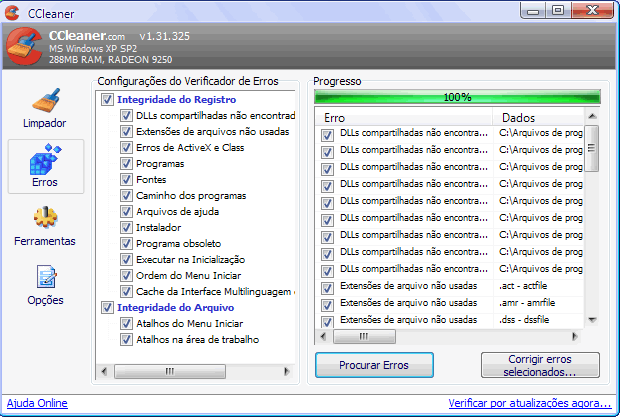This screenshot has height=417, width=622.
Task: Maximize the CCleaner window
Action: pos(558,11)
